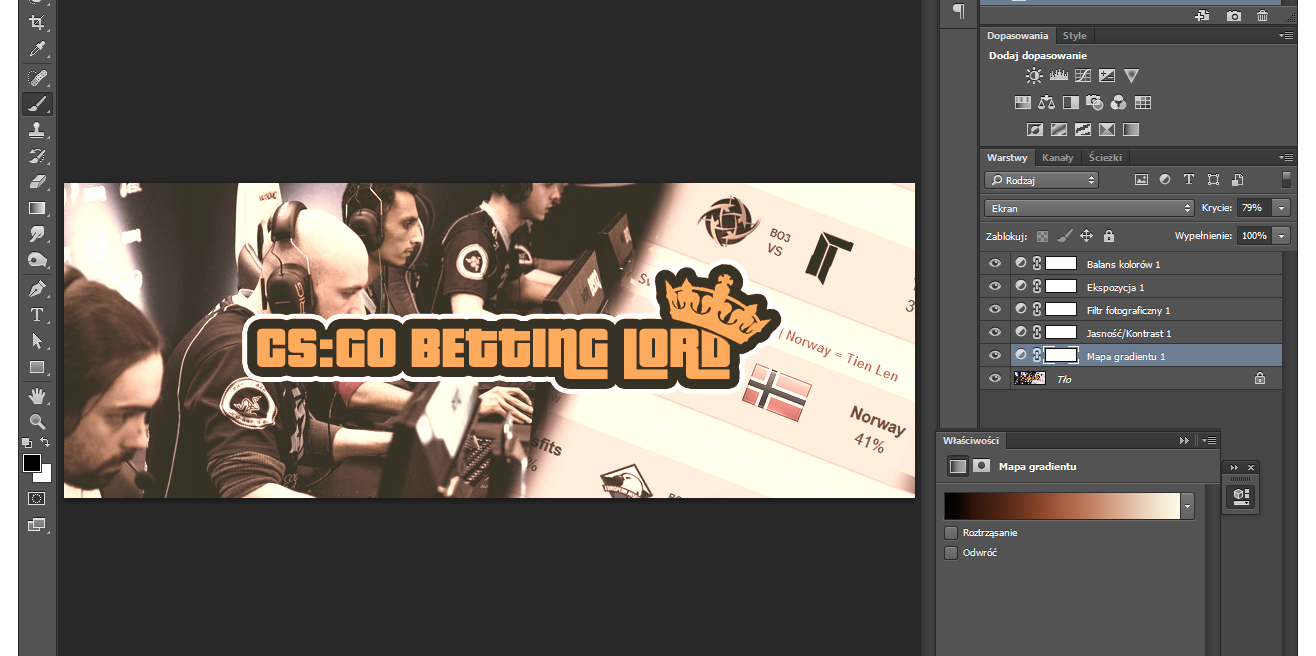Open the Krycie opacity slider arrow
1316x656 pixels.
point(1281,208)
